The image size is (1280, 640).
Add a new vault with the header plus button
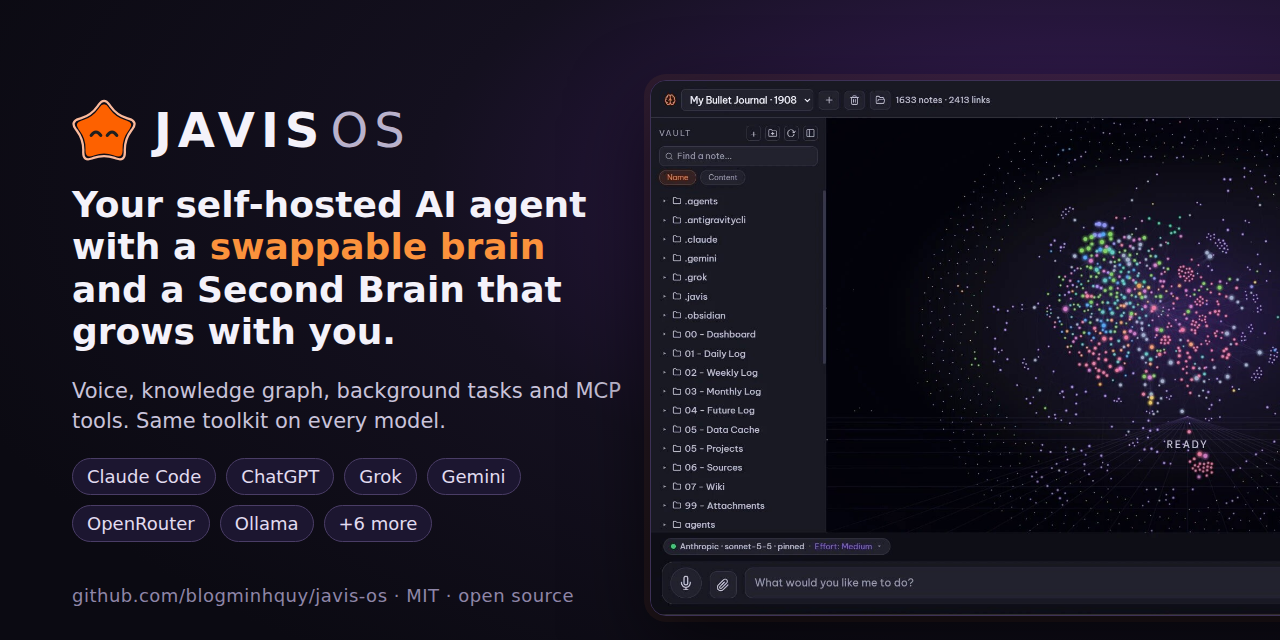[829, 100]
